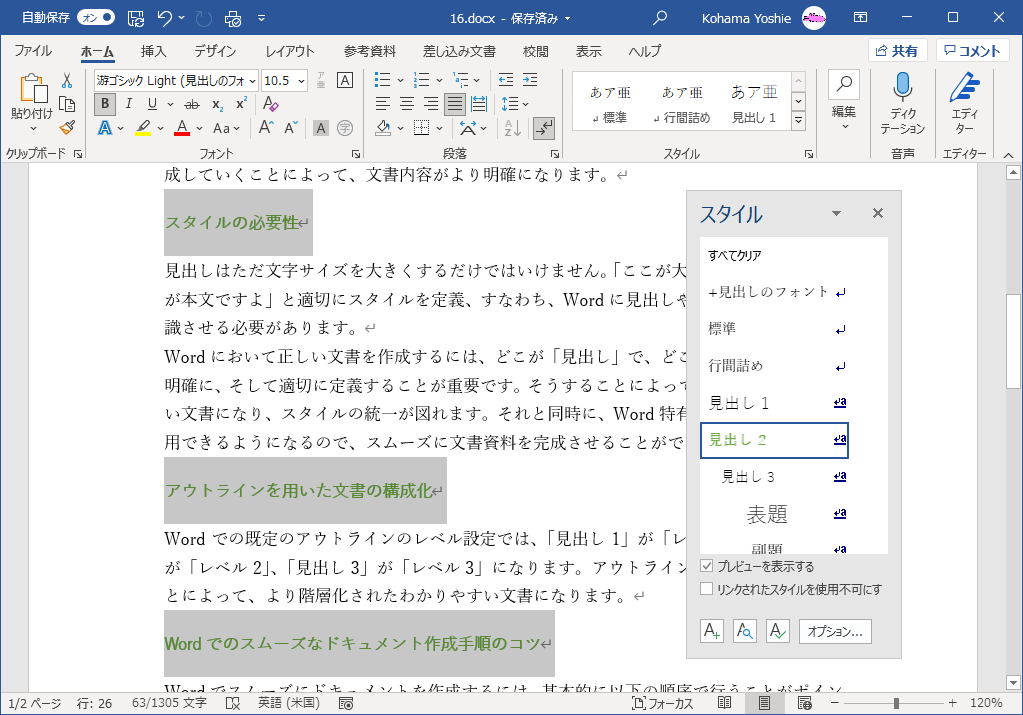1023x715 pixels.
Task: Open Manage Styles in Styles pane
Action: [x=778, y=631]
